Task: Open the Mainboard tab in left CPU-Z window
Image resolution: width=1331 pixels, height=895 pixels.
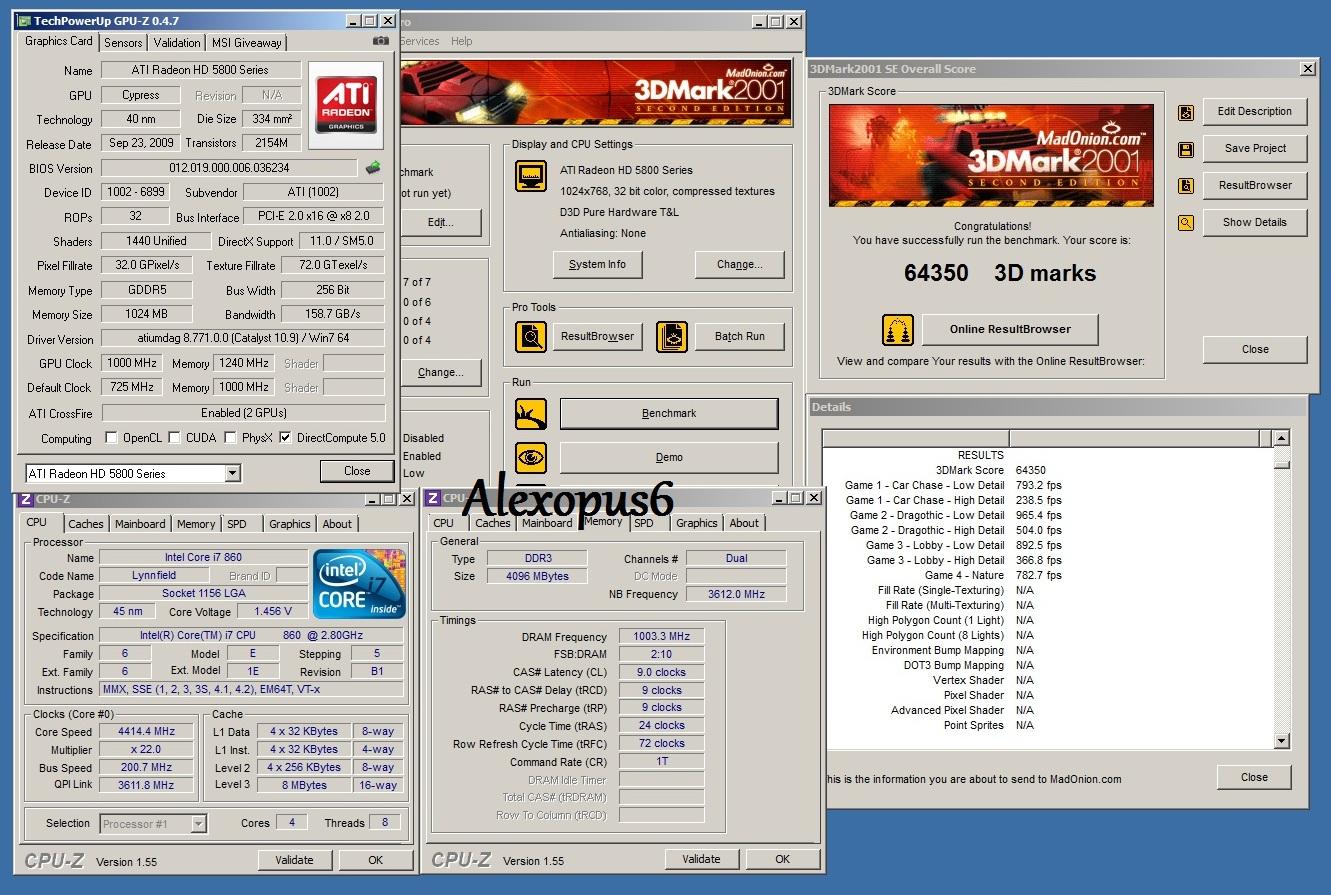Action: (140, 524)
